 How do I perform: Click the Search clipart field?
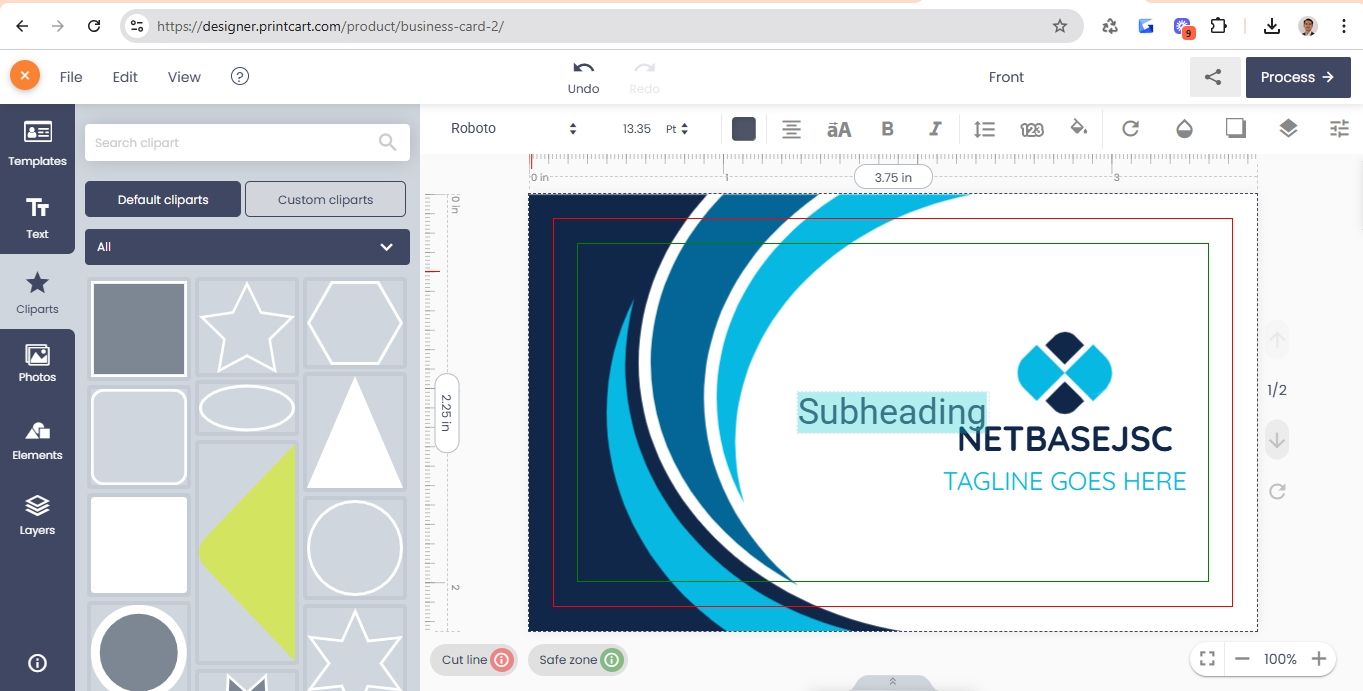(x=235, y=143)
